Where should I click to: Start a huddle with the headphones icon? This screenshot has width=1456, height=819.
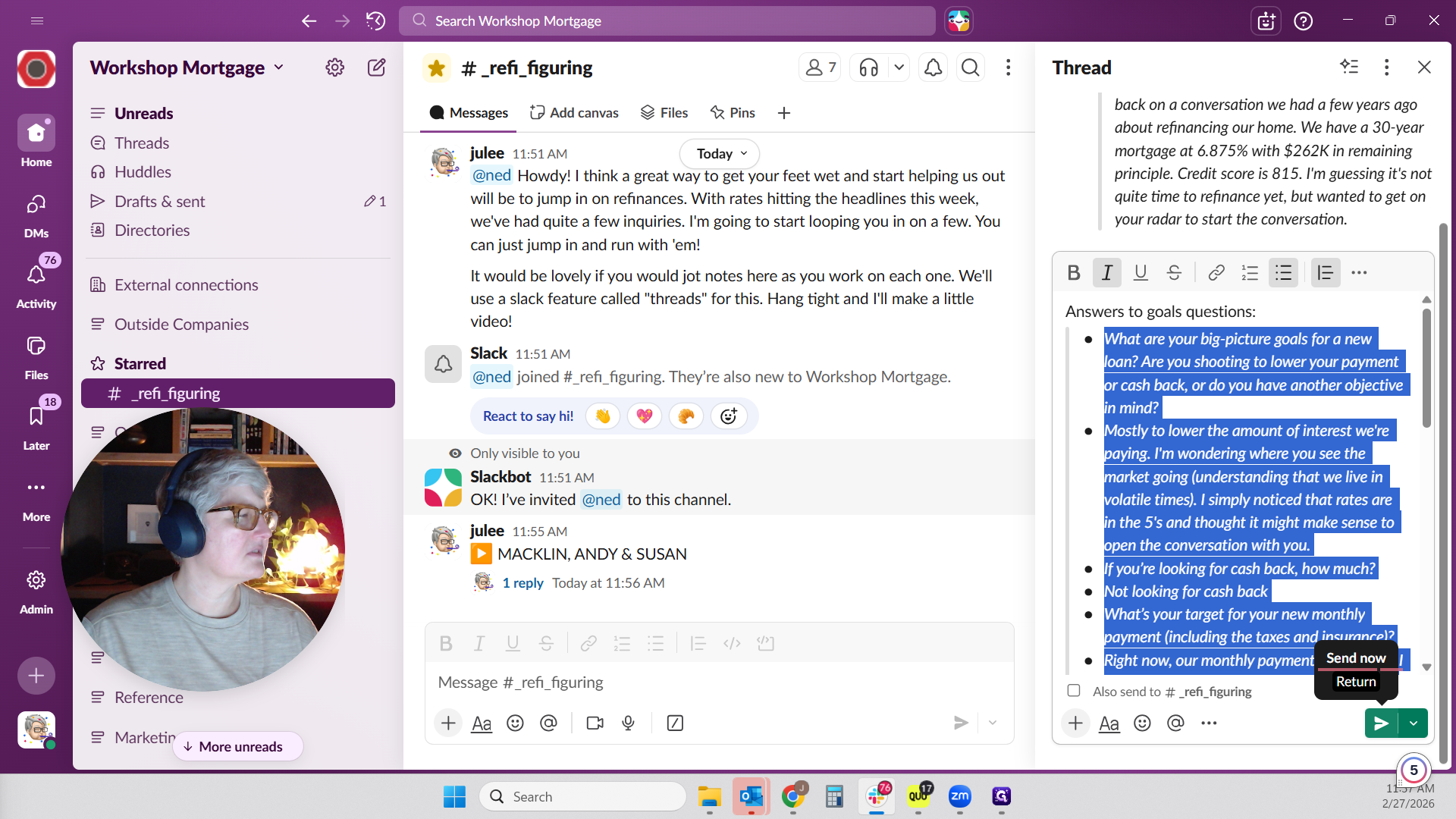tap(869, 68)
